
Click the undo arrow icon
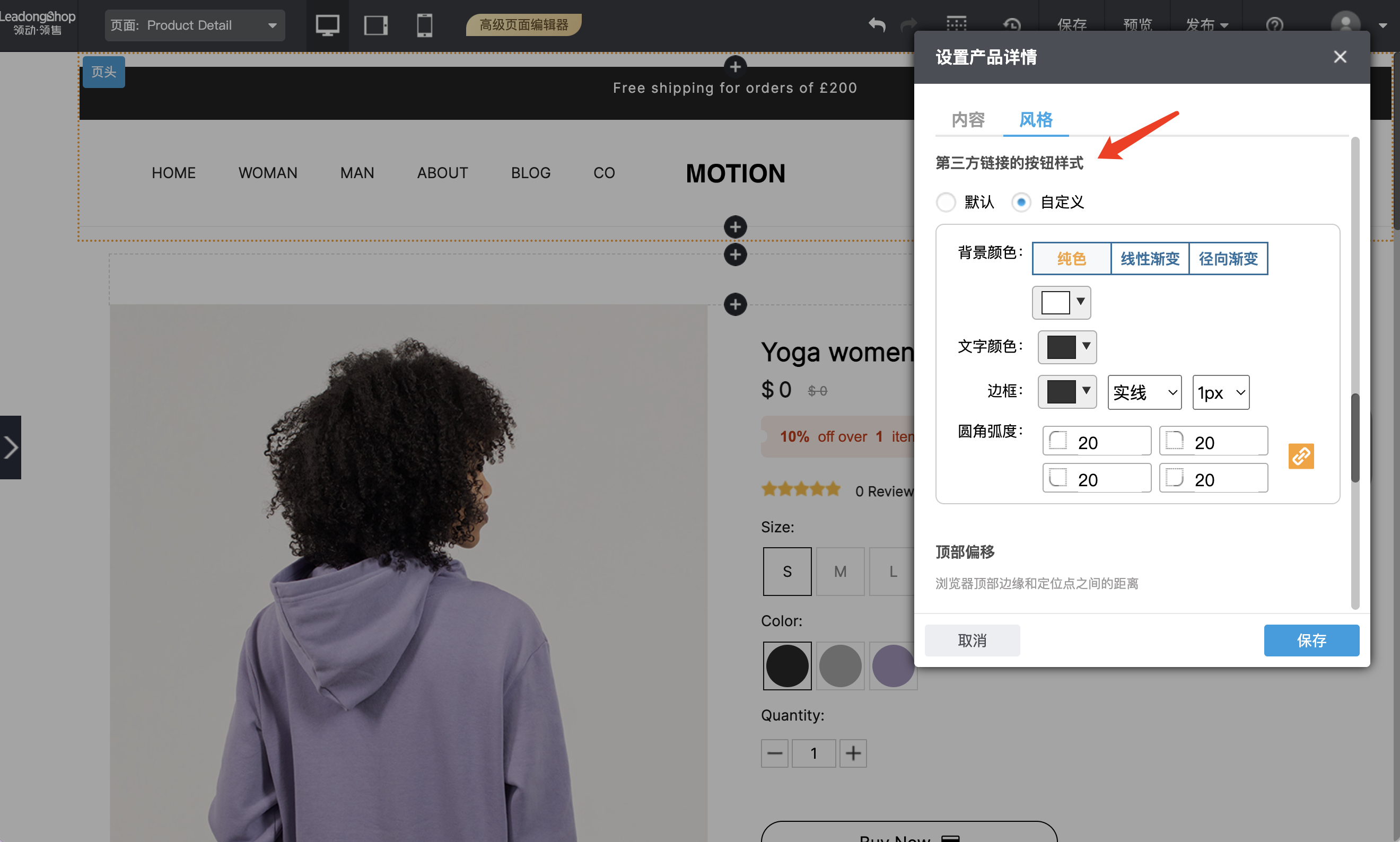[x=876, y=25]
